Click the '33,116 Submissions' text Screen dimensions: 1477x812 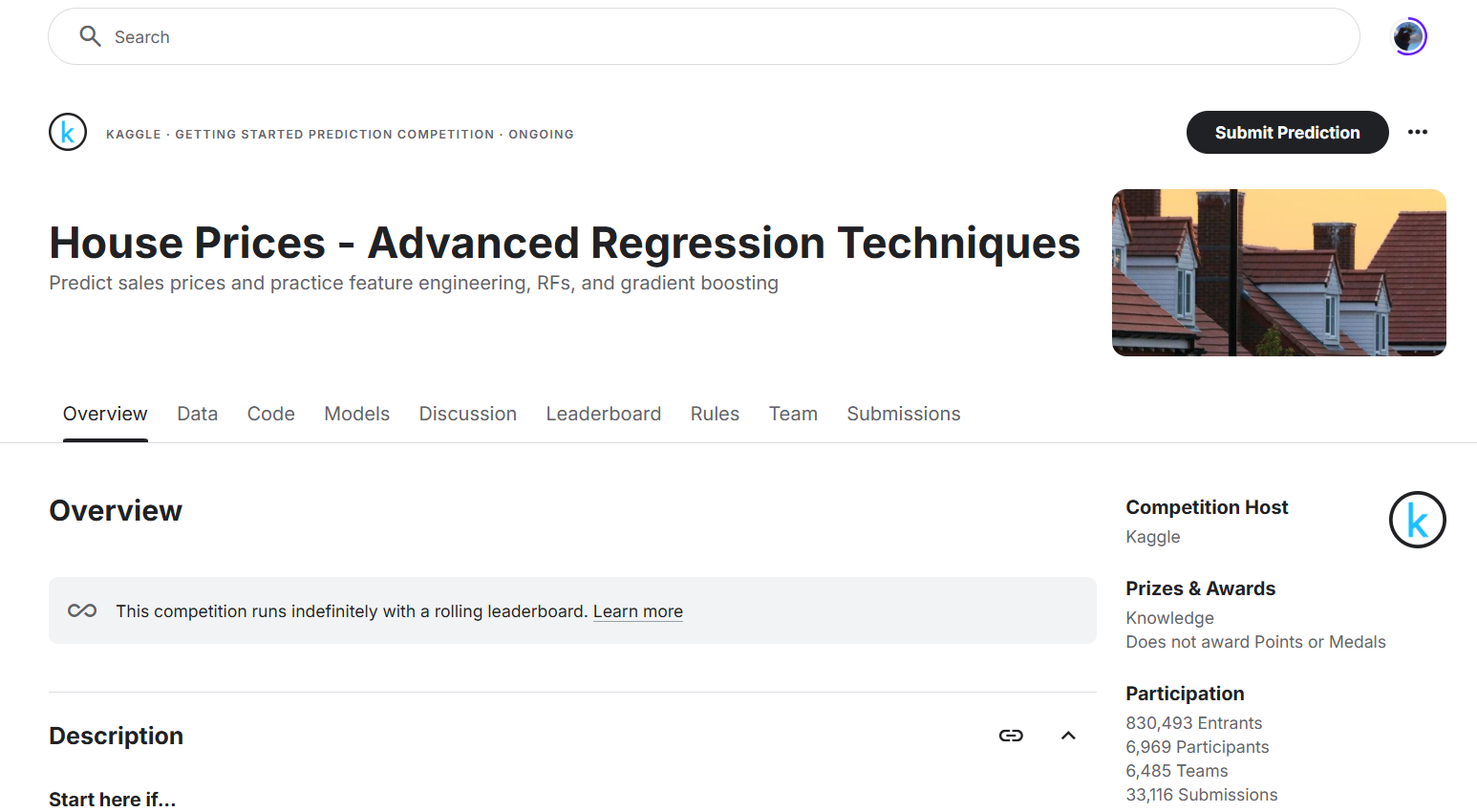pos(1202,795)
